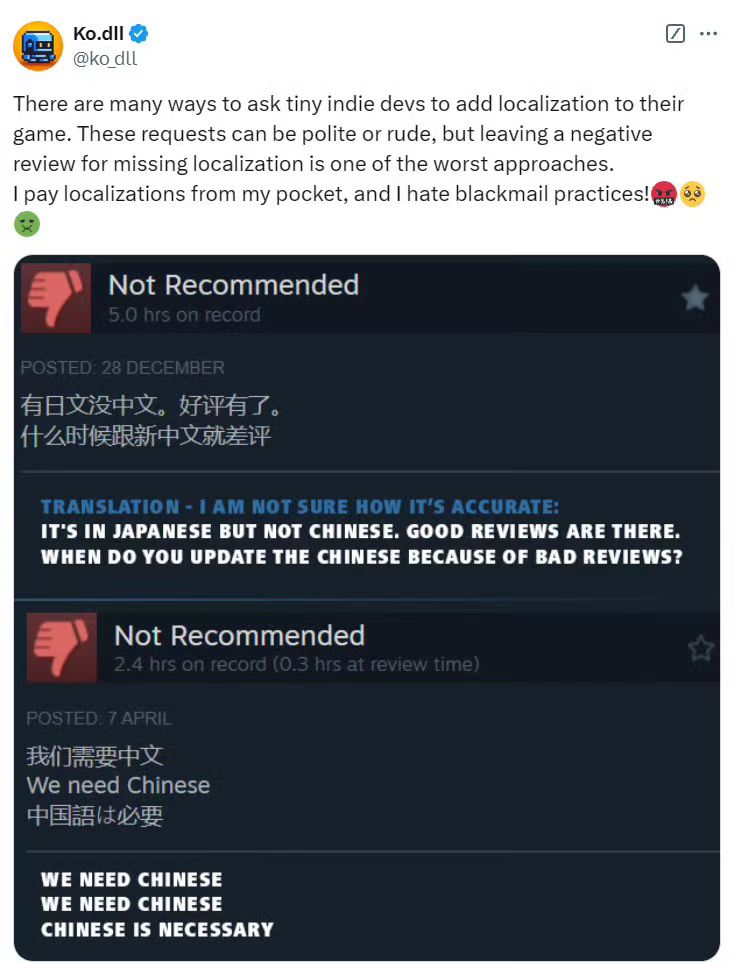Click the Ko.dll display name
This screenshot has width=735, height=962.
(x=98, y=34)
